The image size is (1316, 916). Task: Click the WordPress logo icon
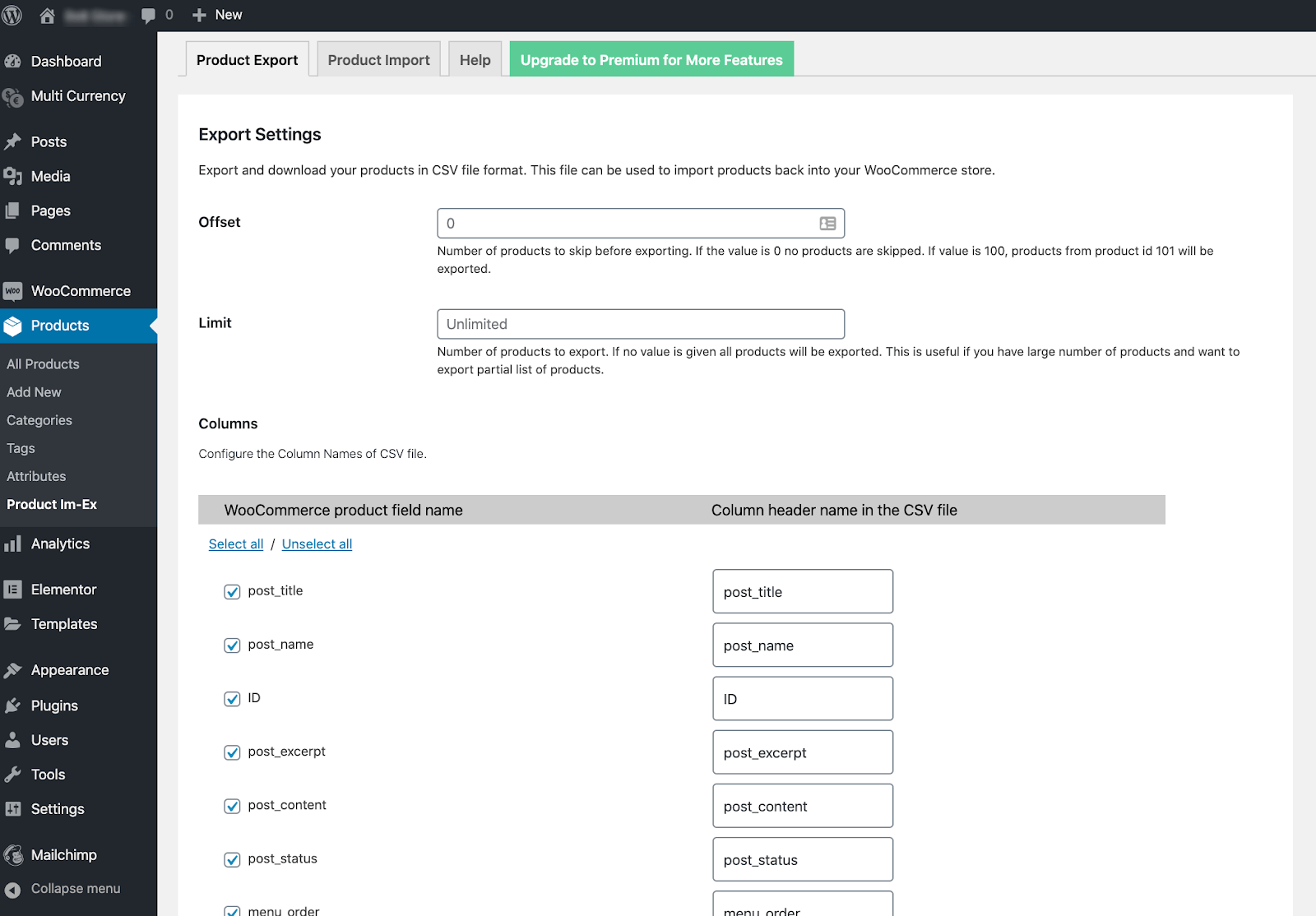(12, 15)
